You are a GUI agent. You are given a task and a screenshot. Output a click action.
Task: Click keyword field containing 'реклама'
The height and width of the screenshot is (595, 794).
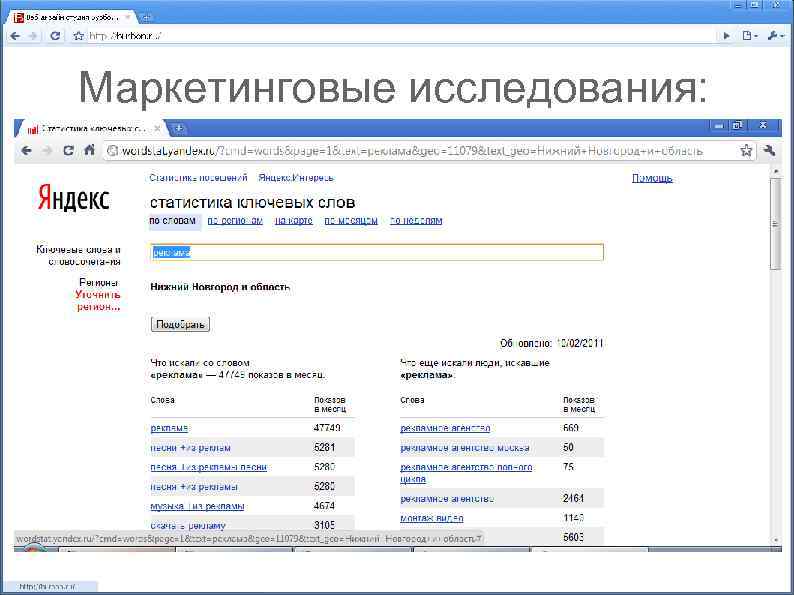tap(377, 252)
